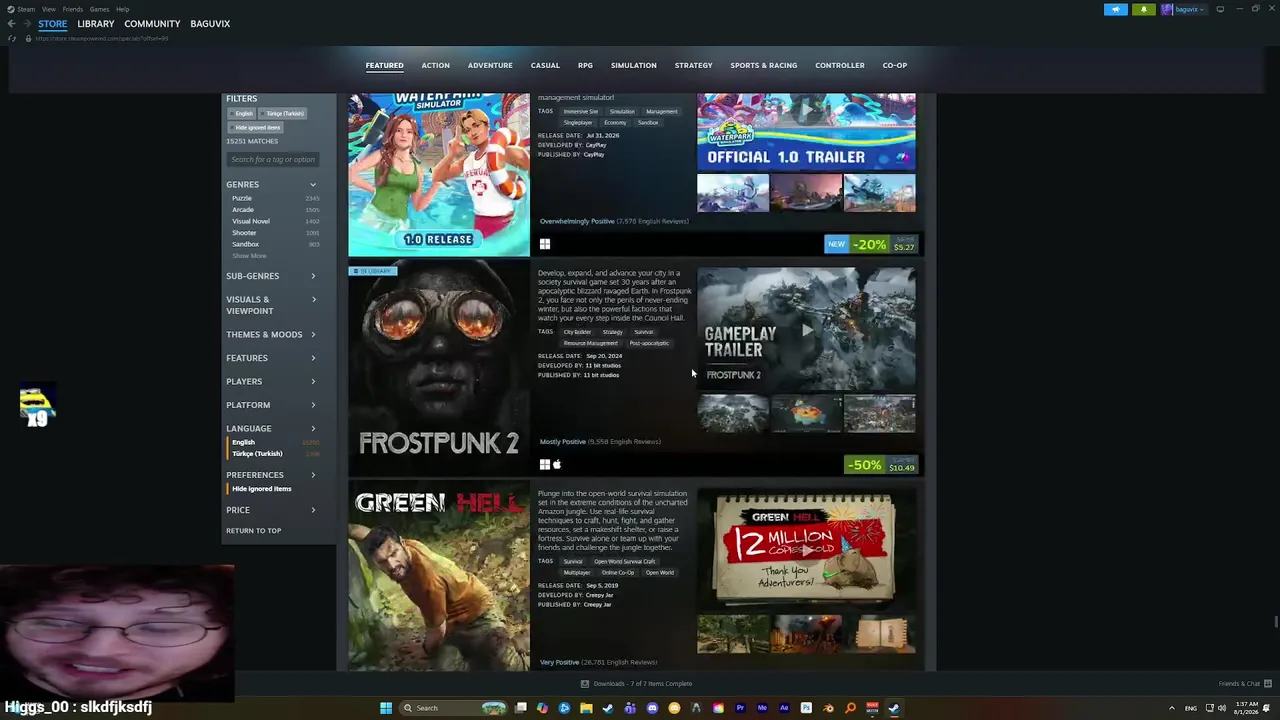Filter by the Arcade genre
1280x720 pixels.
tap(243, 210)
